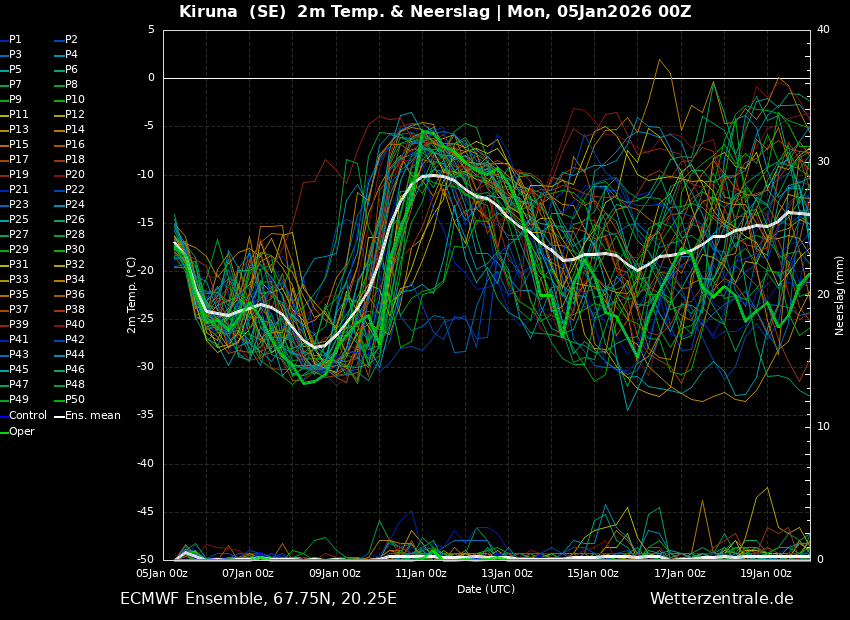Select legend item 'P11'
Screen dimensions: 850x620
14,114
